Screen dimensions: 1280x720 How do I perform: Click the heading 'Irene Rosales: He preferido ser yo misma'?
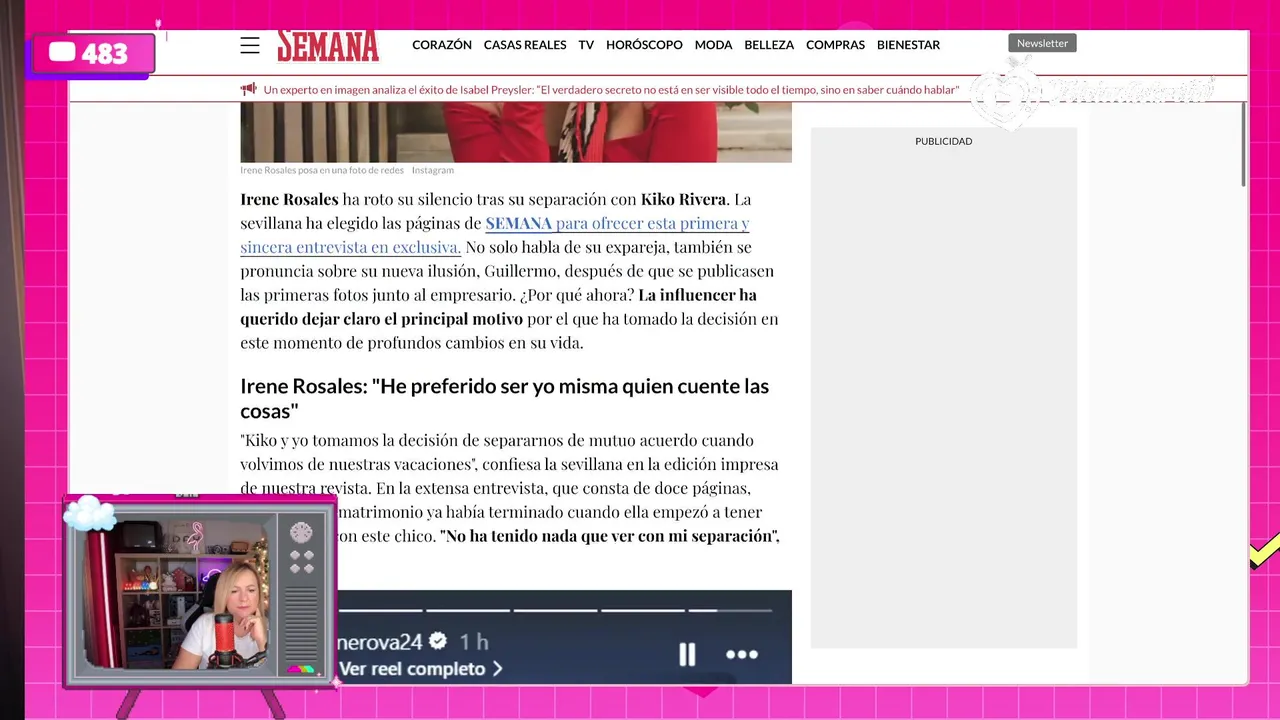point(504,398)
